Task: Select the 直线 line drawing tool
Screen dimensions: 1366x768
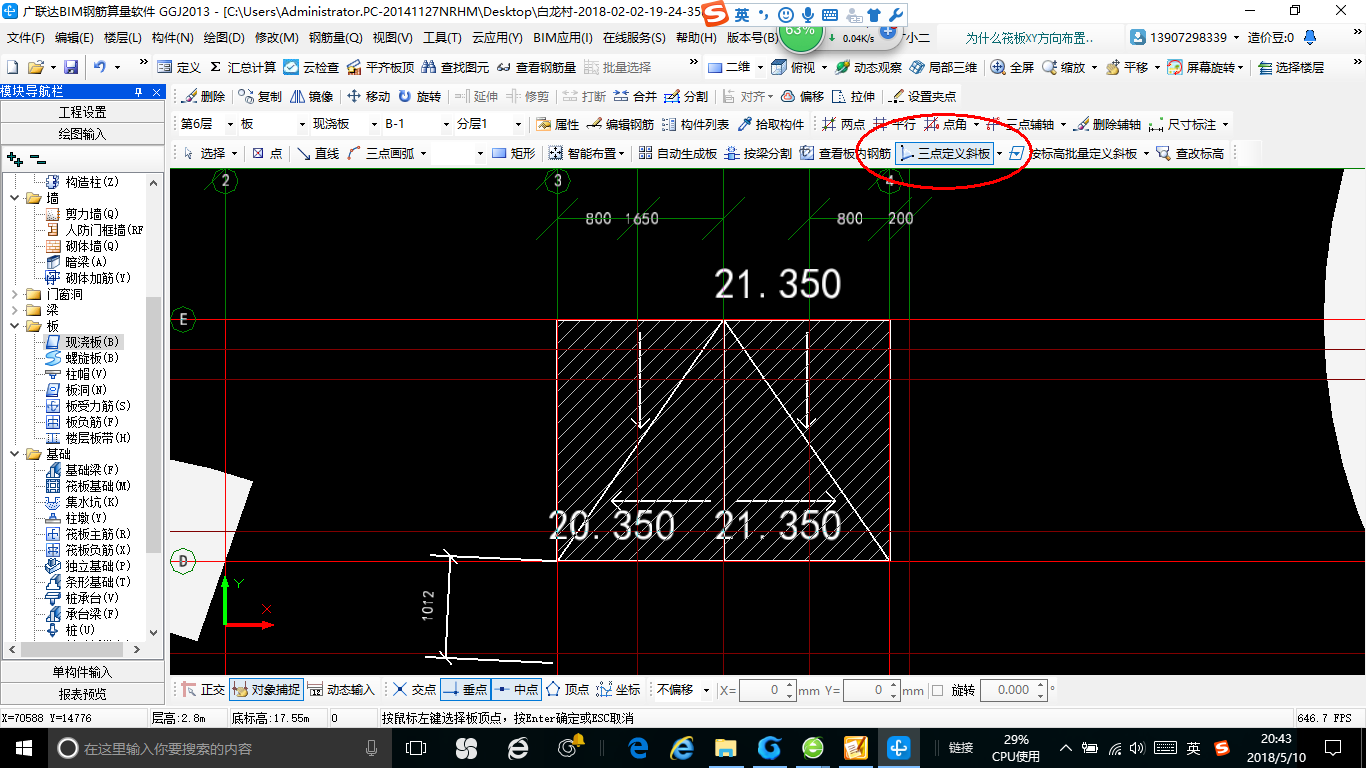Action: pos(318,153)
